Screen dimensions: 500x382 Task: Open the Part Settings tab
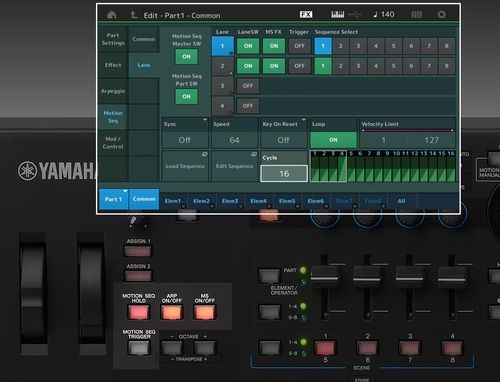click(x=113, y=39)
